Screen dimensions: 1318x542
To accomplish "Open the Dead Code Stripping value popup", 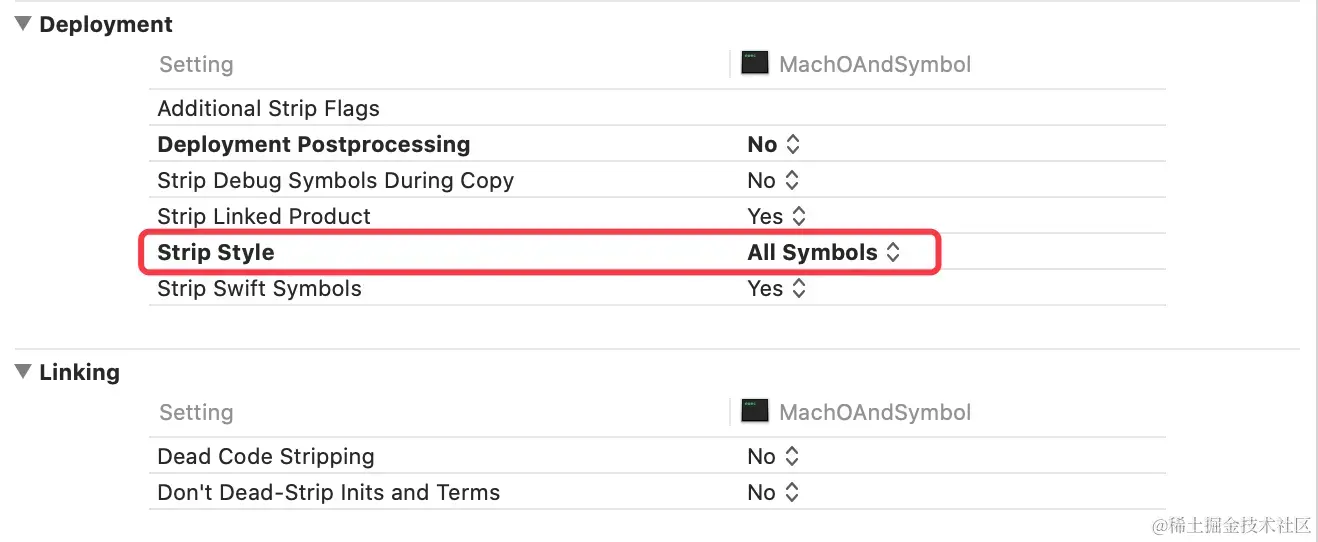I will click(x=774, y=456).
